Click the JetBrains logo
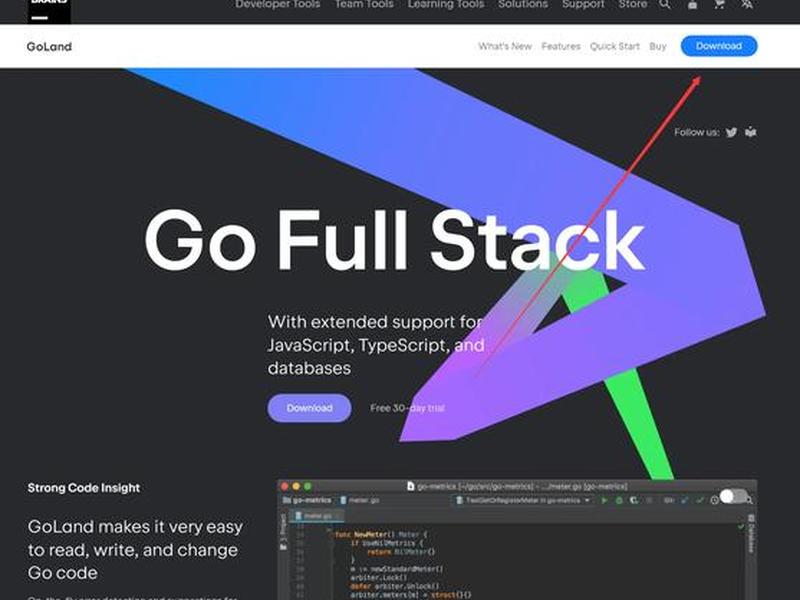This screenshot has height=600, width=800. click(49, 11)
